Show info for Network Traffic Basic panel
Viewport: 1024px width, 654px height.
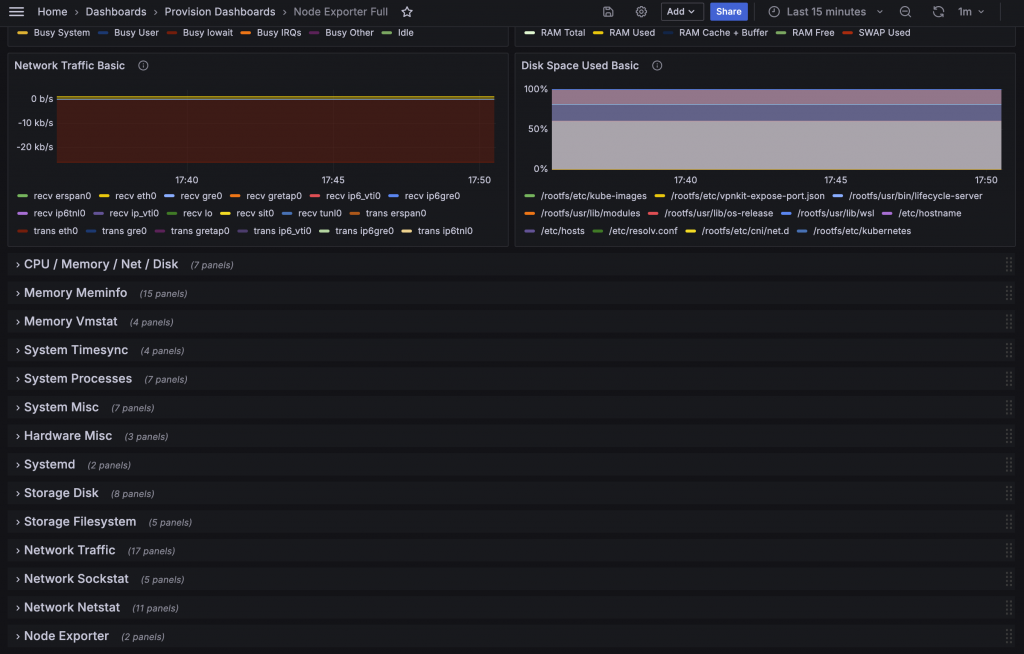143,65
